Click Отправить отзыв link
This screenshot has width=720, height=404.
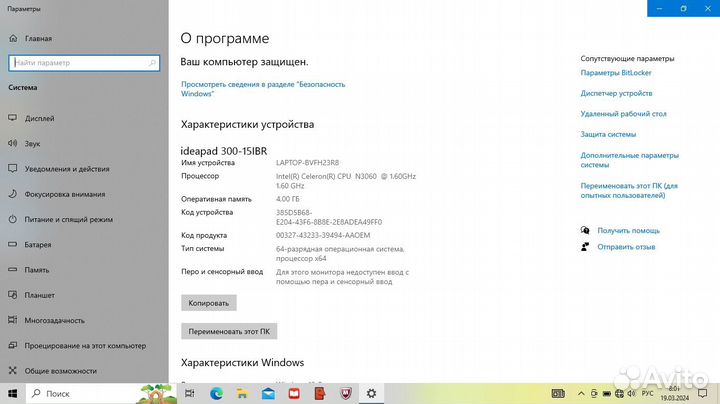626,247
